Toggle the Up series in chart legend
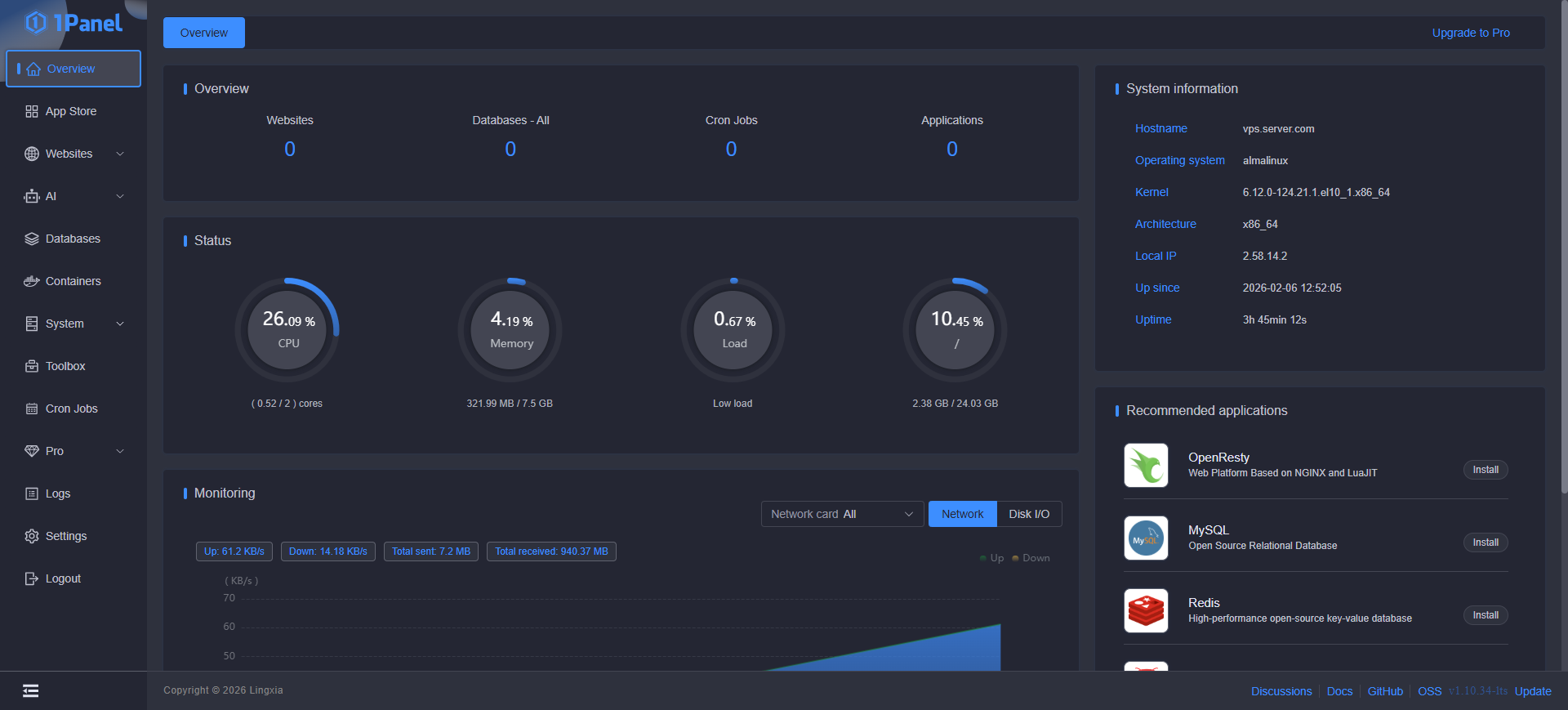The height and width of the screenshot is (710, 1568). pyautogui.click(x=991, y=558)
